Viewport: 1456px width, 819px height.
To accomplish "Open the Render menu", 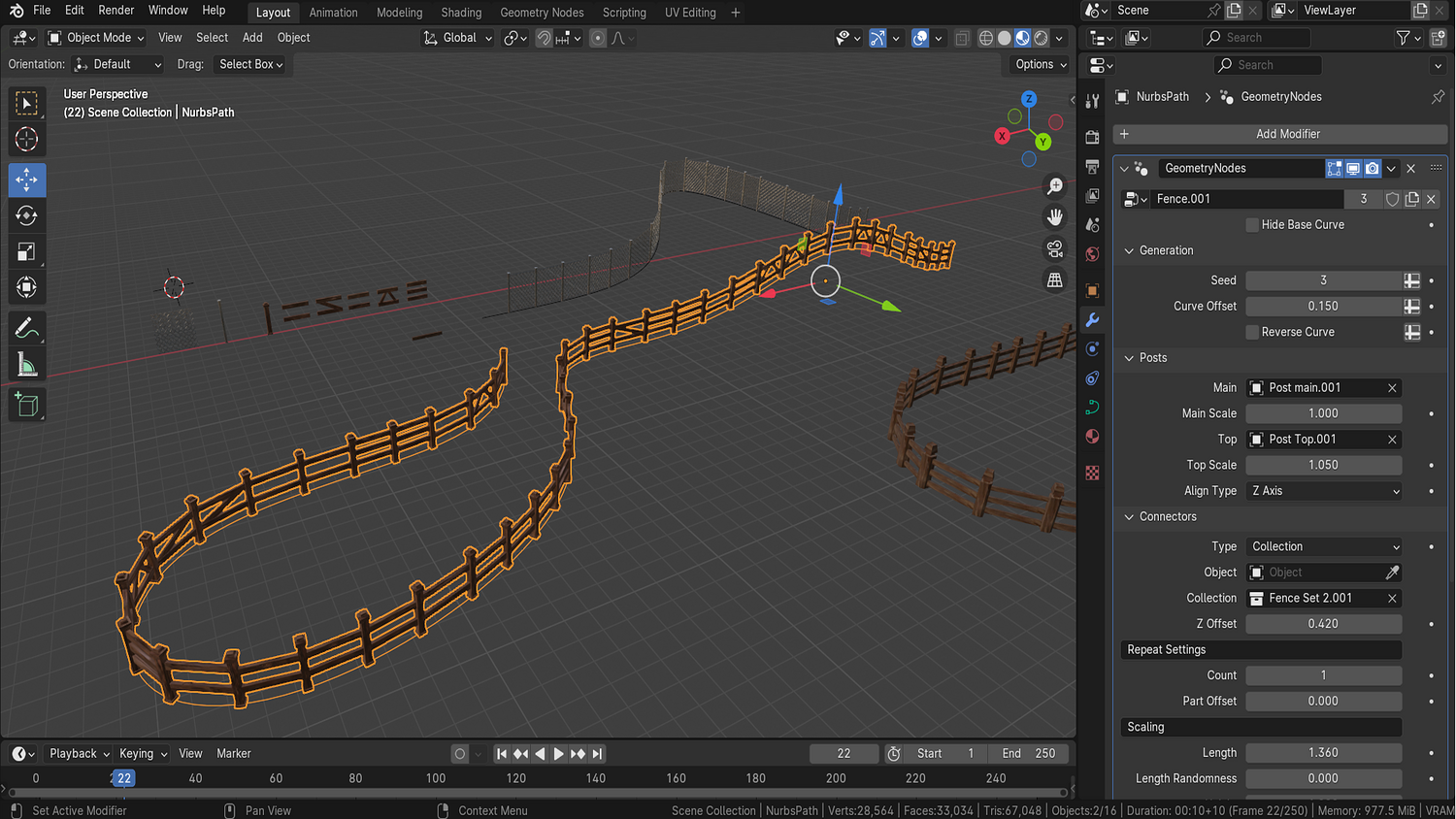I will click(116, 11).
